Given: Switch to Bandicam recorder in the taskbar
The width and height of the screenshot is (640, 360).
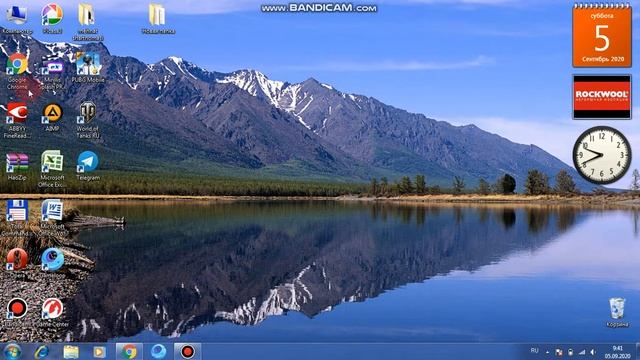Looking at the screenshot, I should 187,351.
